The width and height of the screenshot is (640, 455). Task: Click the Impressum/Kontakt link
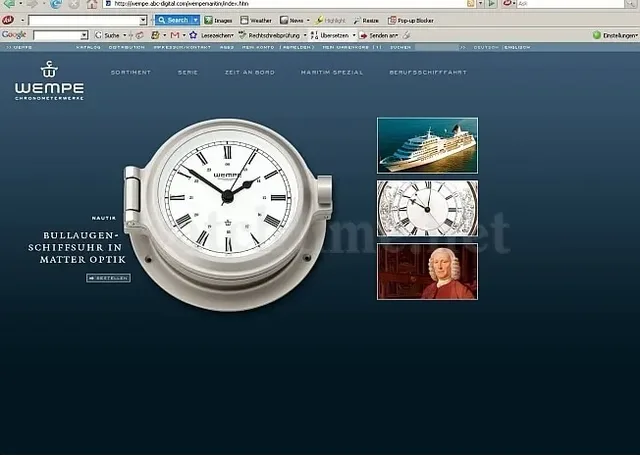[182, 47]
